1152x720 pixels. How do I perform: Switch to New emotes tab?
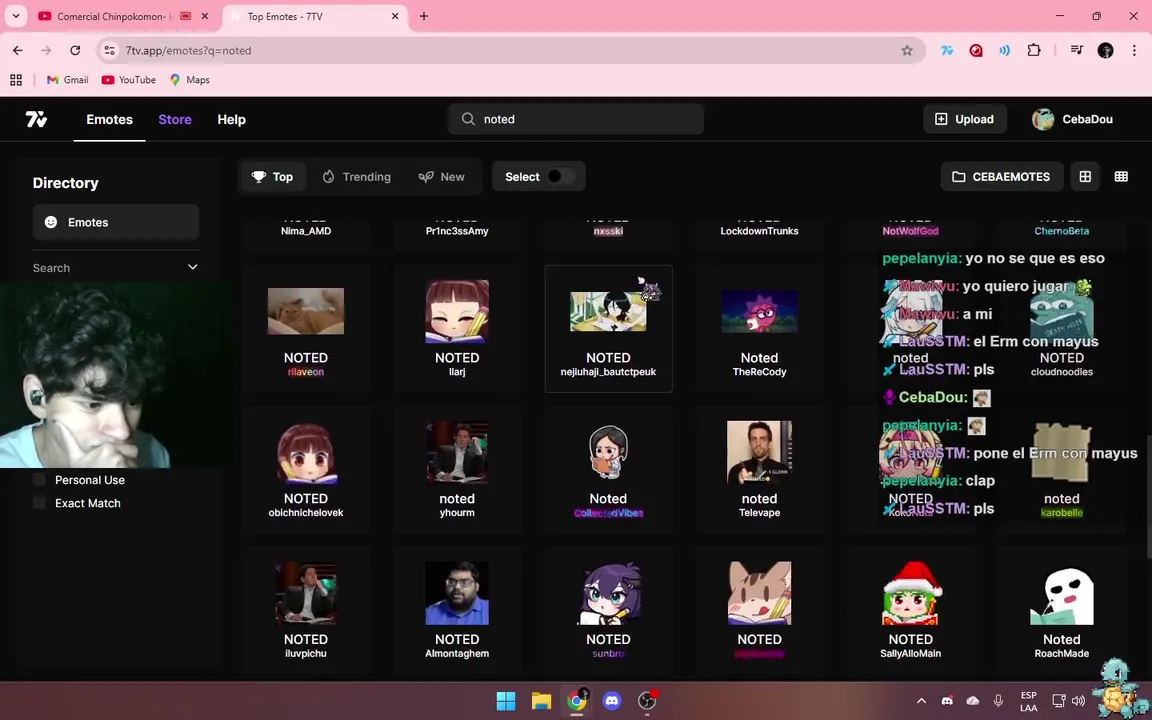coord(442,176)
